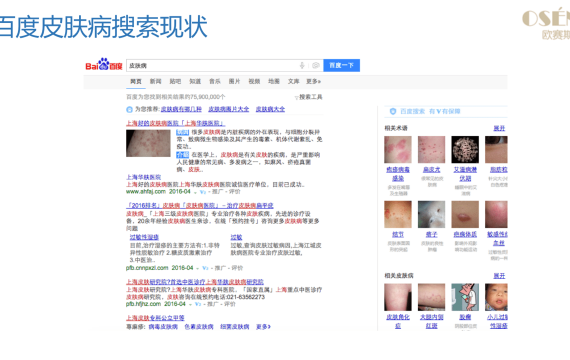Open the 皮肤角化症 thumbnail image
Image resolution: width=570 pixels, height=360 pixels.
click(398, 297)
